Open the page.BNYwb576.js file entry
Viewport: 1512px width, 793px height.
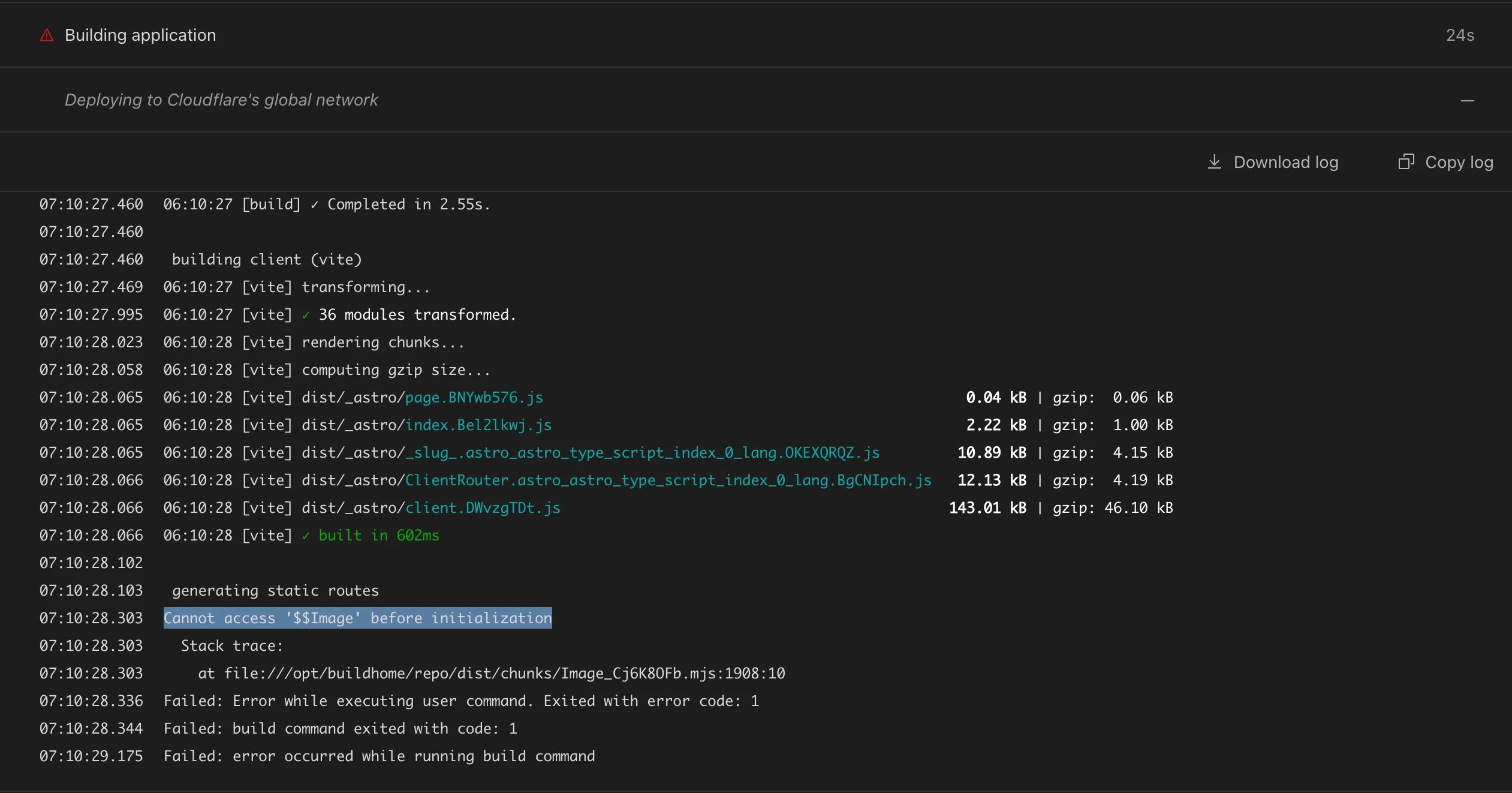[x=473, y=397]
